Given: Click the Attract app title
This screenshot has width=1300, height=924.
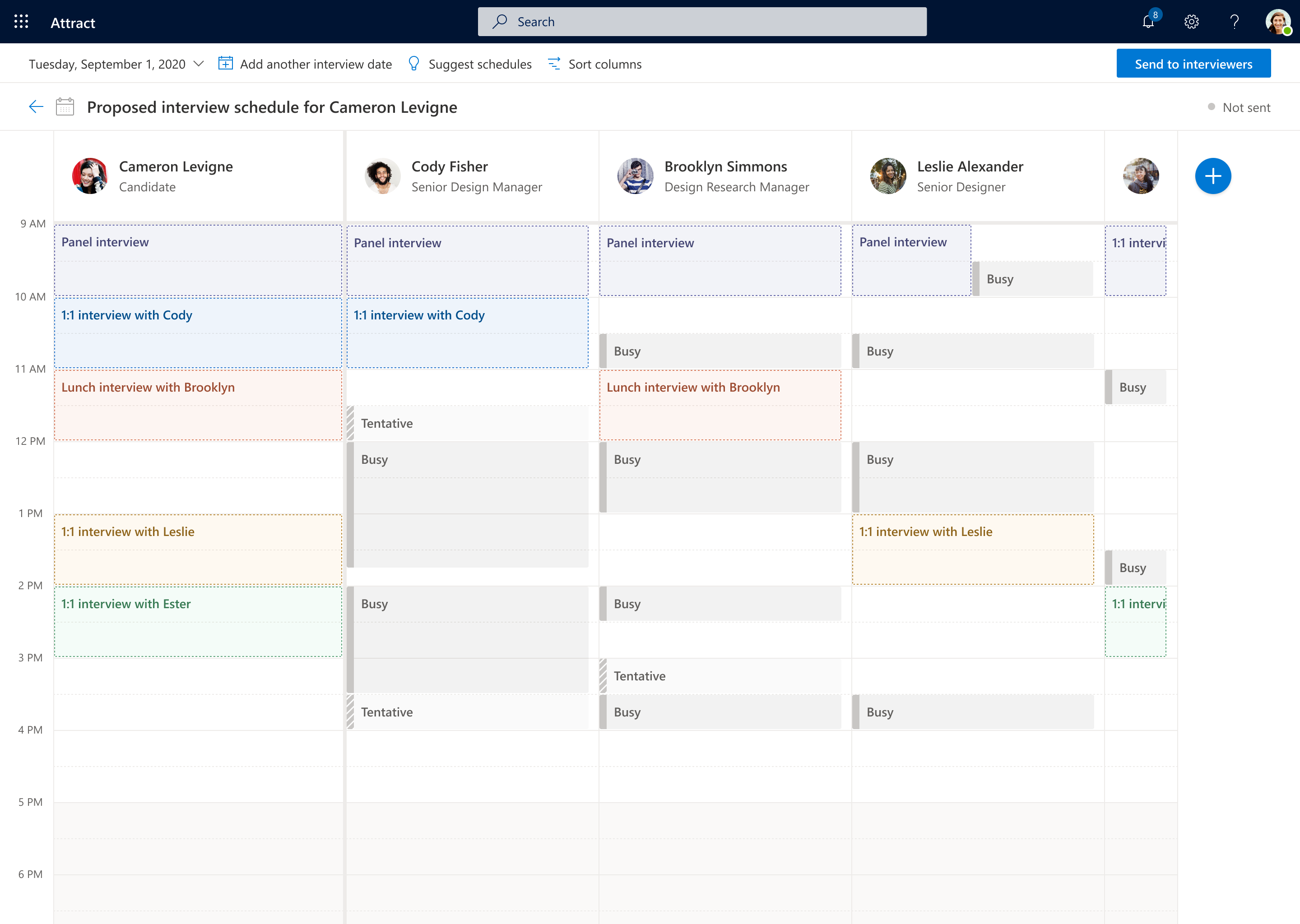Looking at the screenshot, I should 73,23.
